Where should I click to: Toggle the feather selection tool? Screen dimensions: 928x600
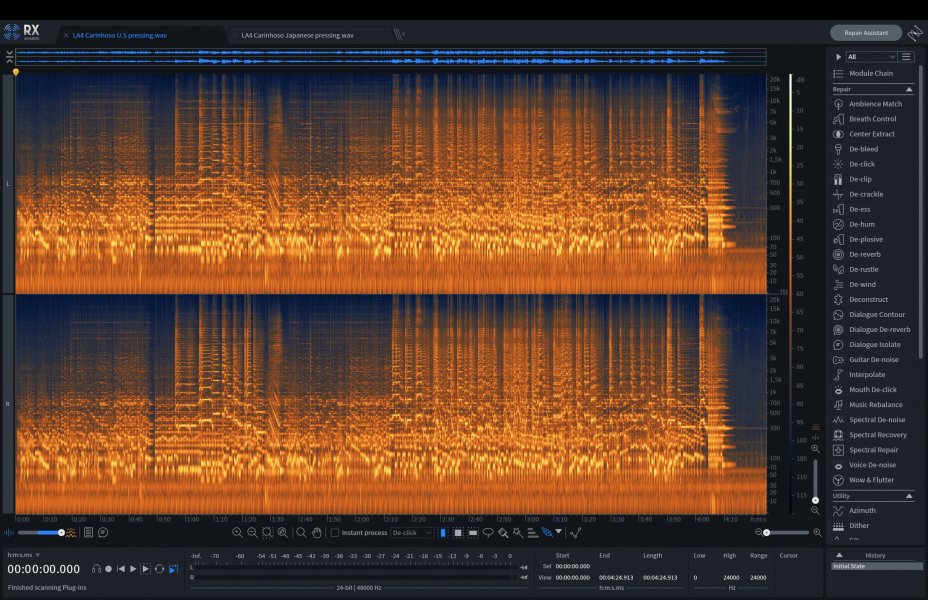click(547, 533)
